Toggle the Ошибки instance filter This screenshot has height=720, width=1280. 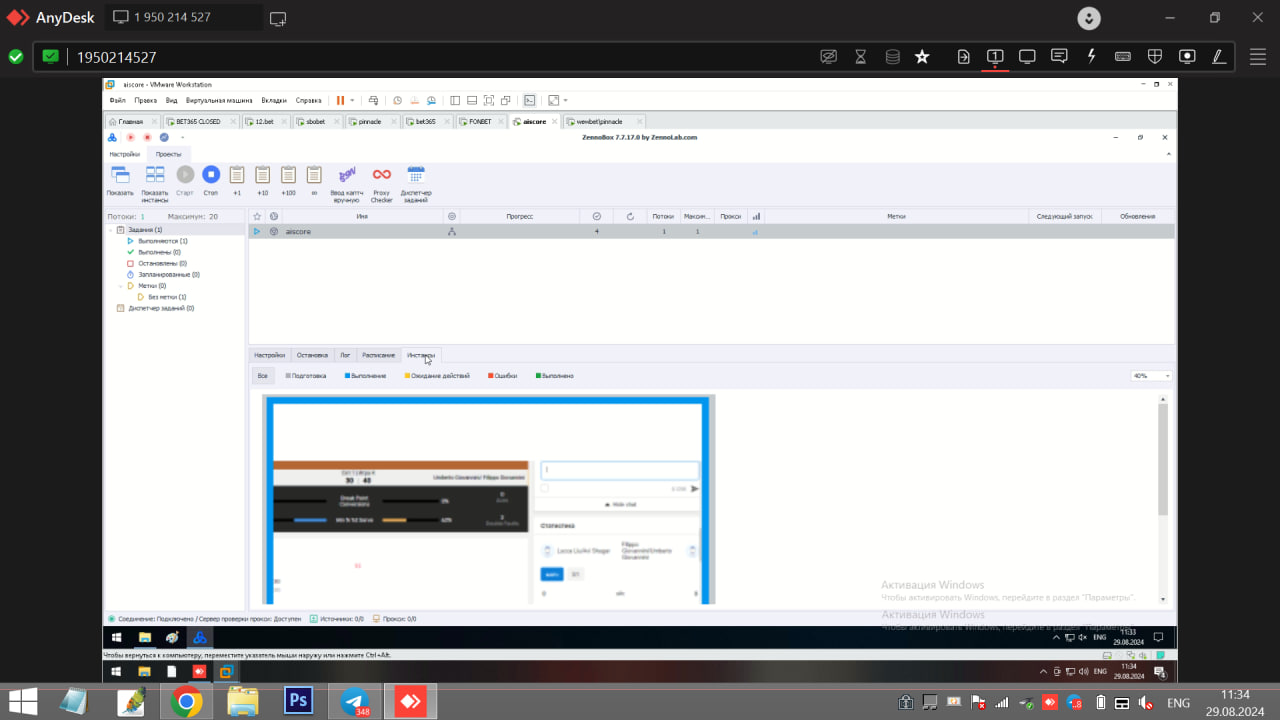pos(502,376)
